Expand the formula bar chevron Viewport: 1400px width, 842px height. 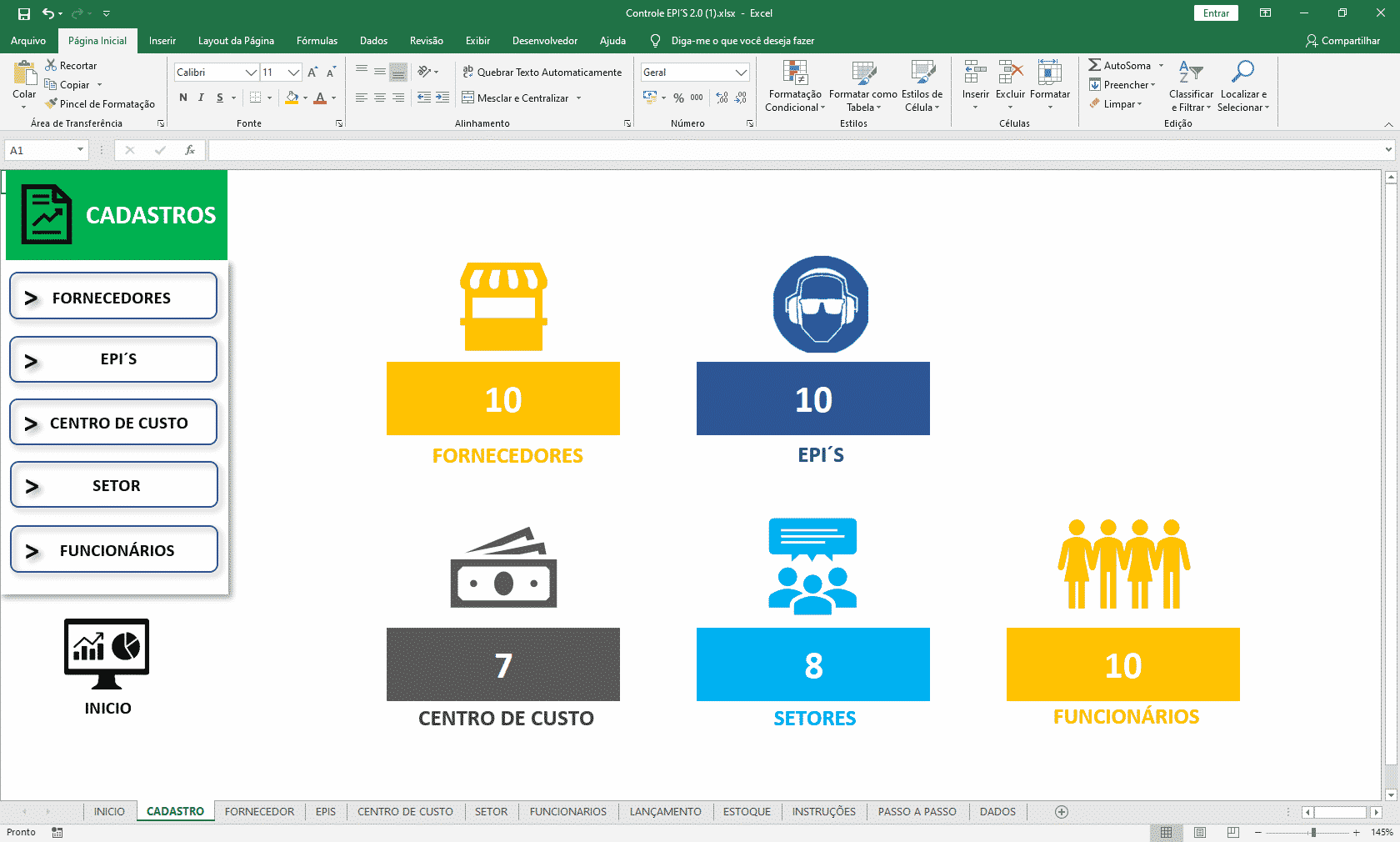click(1388, 150)
